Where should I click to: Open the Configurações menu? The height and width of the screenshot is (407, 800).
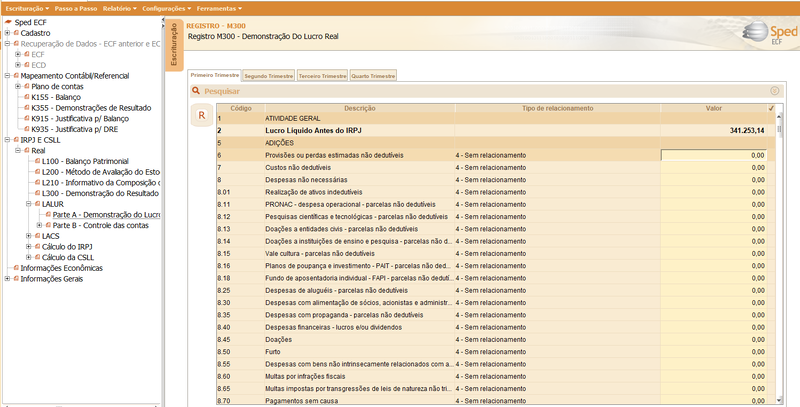(x=166, y=9)
